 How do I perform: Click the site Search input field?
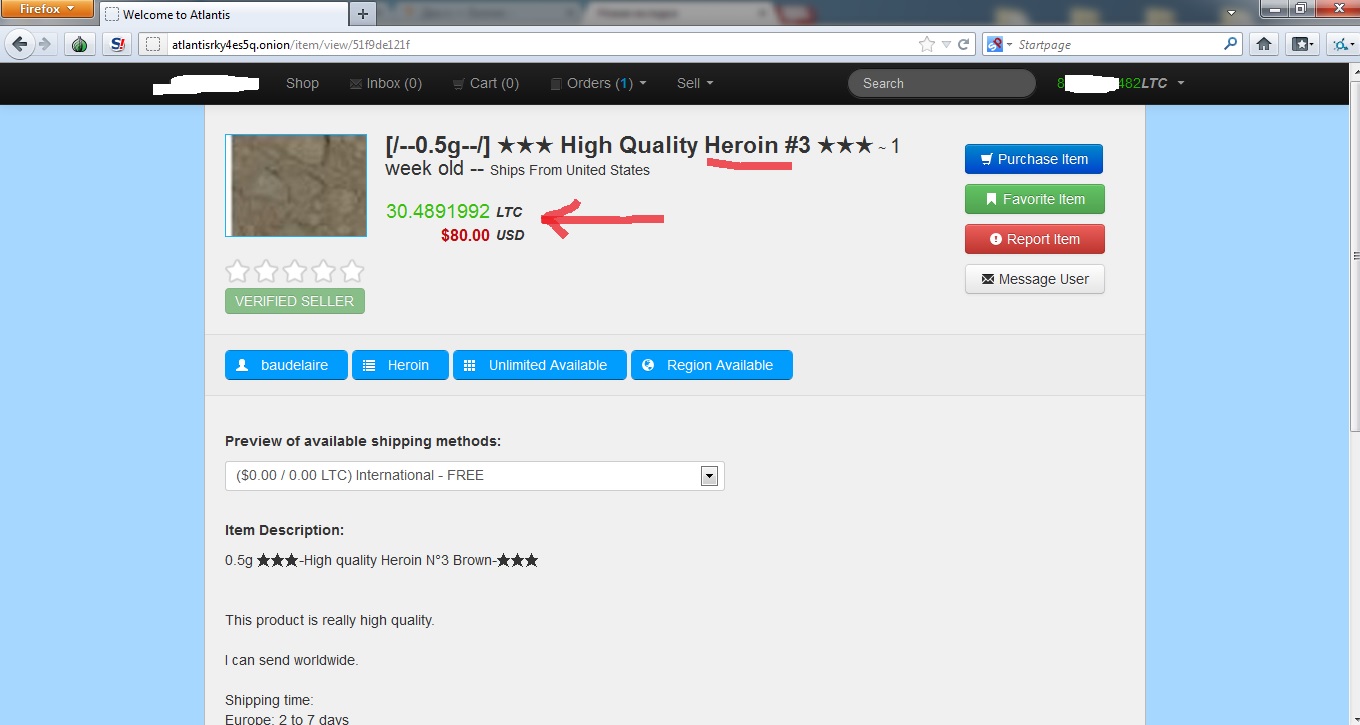(x=940, y=83)
